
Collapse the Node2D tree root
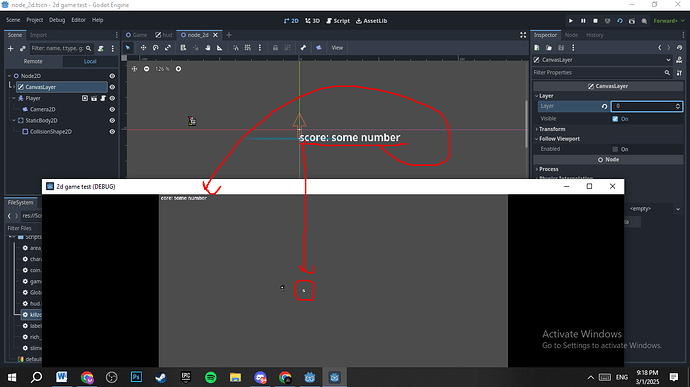click(x=9, y=76)
